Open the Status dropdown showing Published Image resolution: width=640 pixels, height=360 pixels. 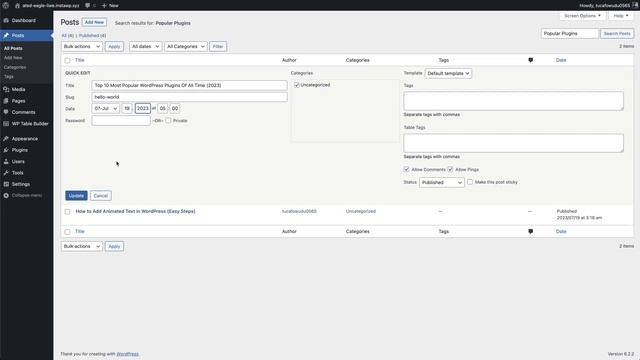point(442,182)
